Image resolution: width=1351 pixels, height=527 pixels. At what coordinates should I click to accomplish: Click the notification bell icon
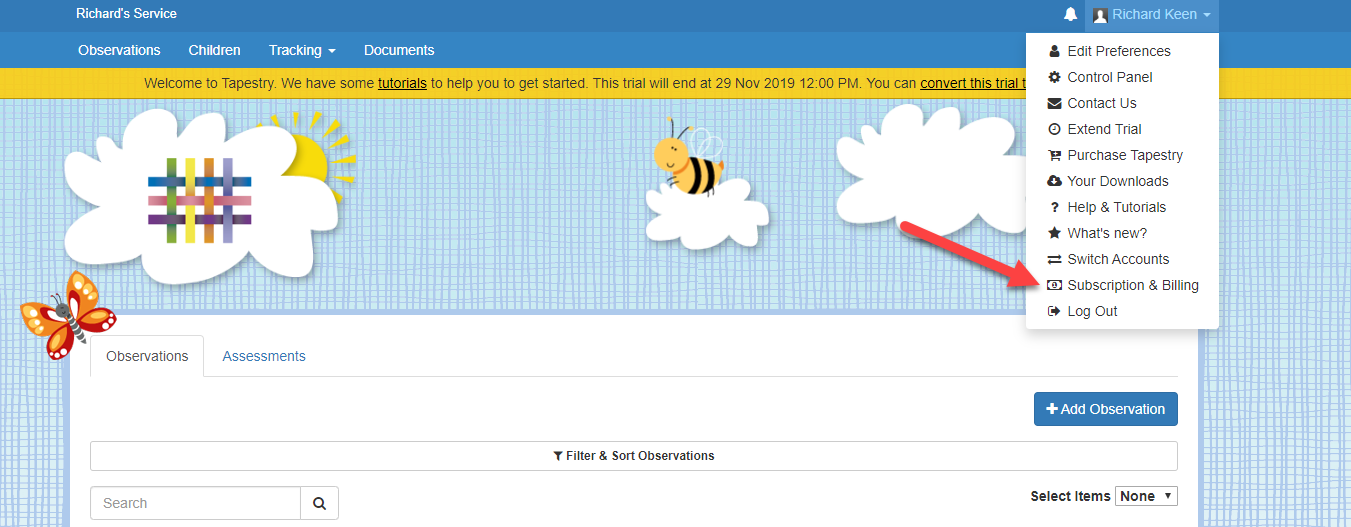coord(1071,15)
